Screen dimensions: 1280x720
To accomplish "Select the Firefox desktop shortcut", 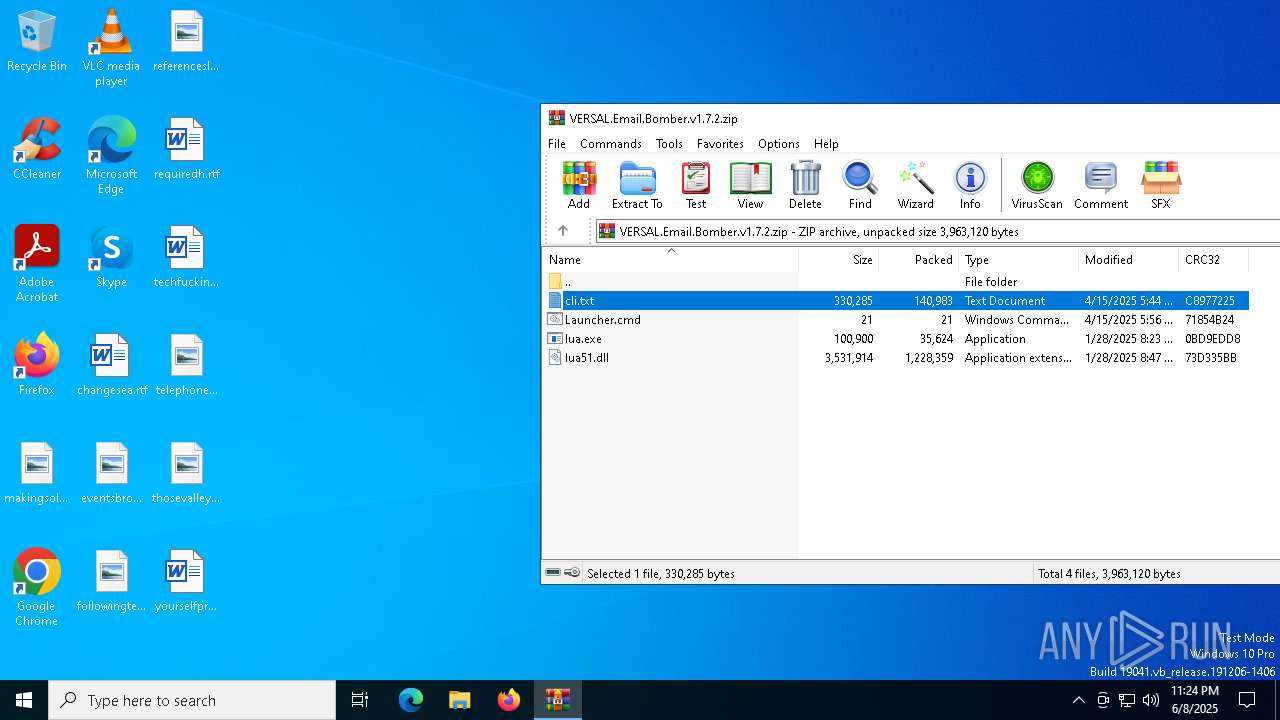I will pyautogui.click(x=37, y=366).
